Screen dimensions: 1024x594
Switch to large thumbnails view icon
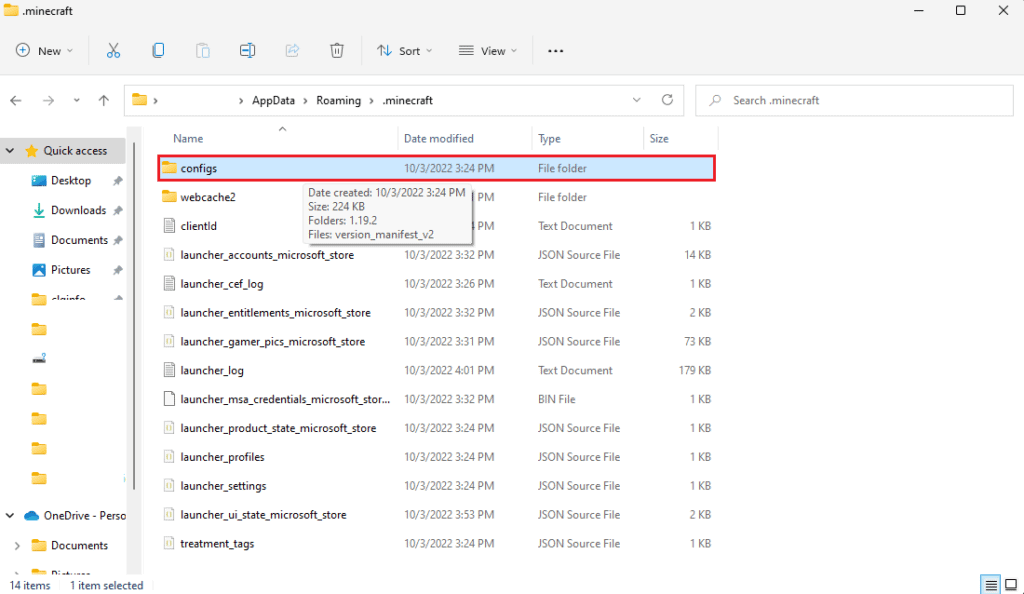pyautogui.click(x=1011, y=585)
